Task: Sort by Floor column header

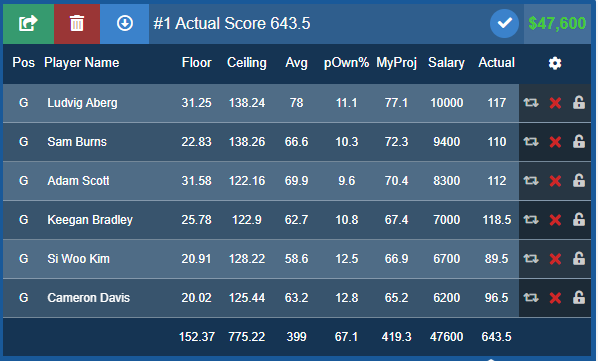Action: coord(196,63)
